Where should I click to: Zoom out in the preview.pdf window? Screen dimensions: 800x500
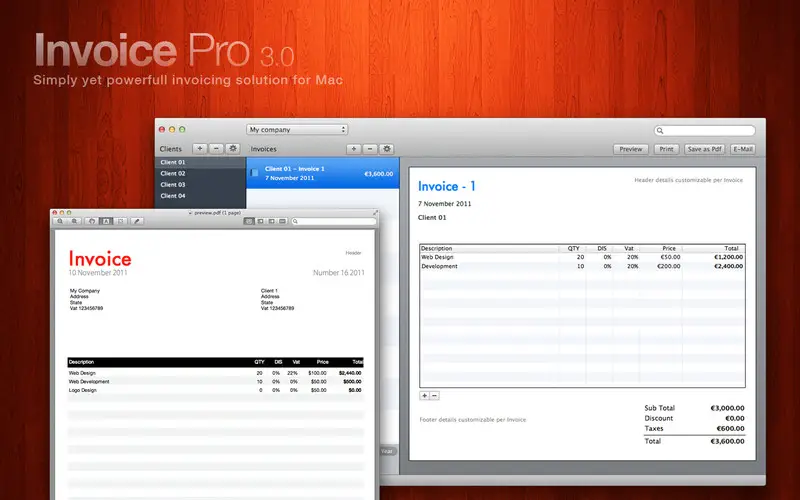(x=60, y=221)
